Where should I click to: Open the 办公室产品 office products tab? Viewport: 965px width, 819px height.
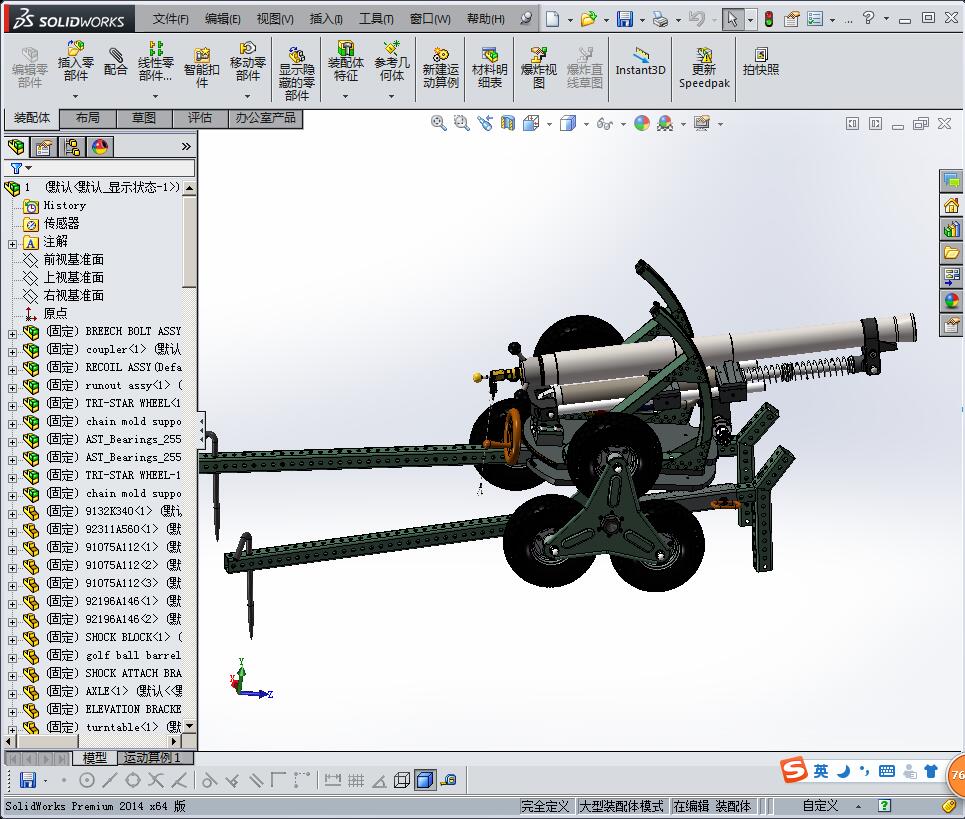tap(265, 118)
